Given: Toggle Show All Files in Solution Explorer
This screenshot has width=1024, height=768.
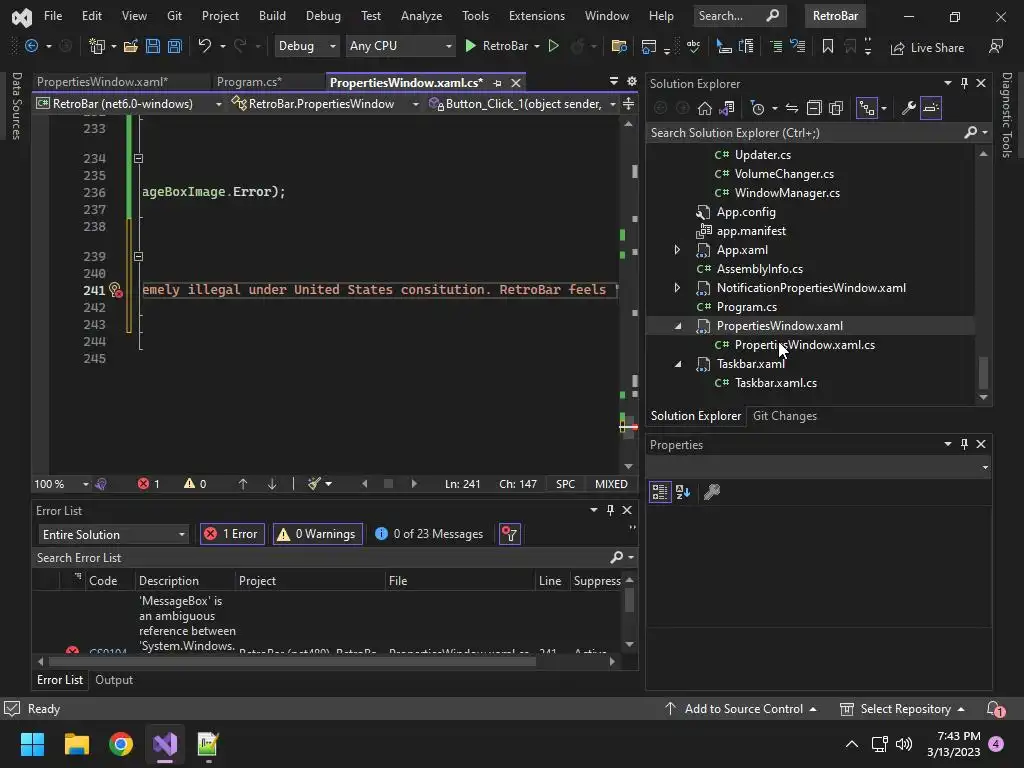Looking at the screenshot, I should tap(836, 108).
